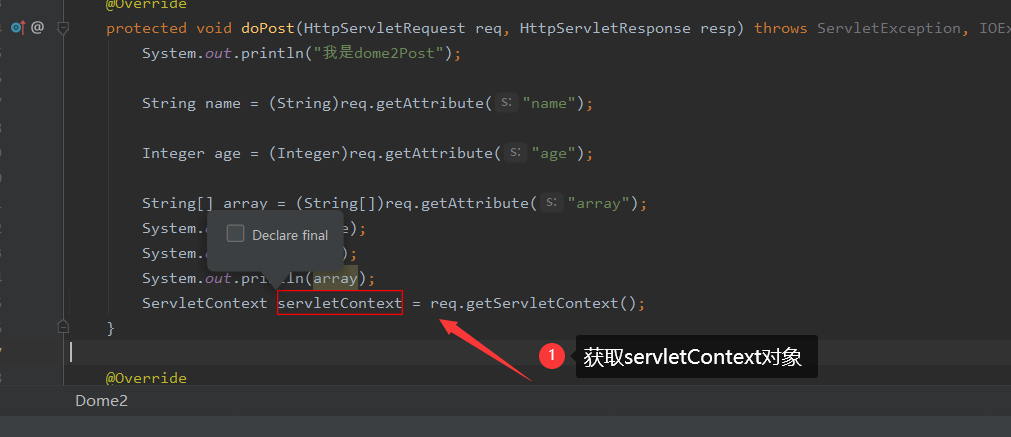Select the Dome2 breadcrumb at the bottom
Viewport: 1011px width, 437px height.
[x=101, y=401]
